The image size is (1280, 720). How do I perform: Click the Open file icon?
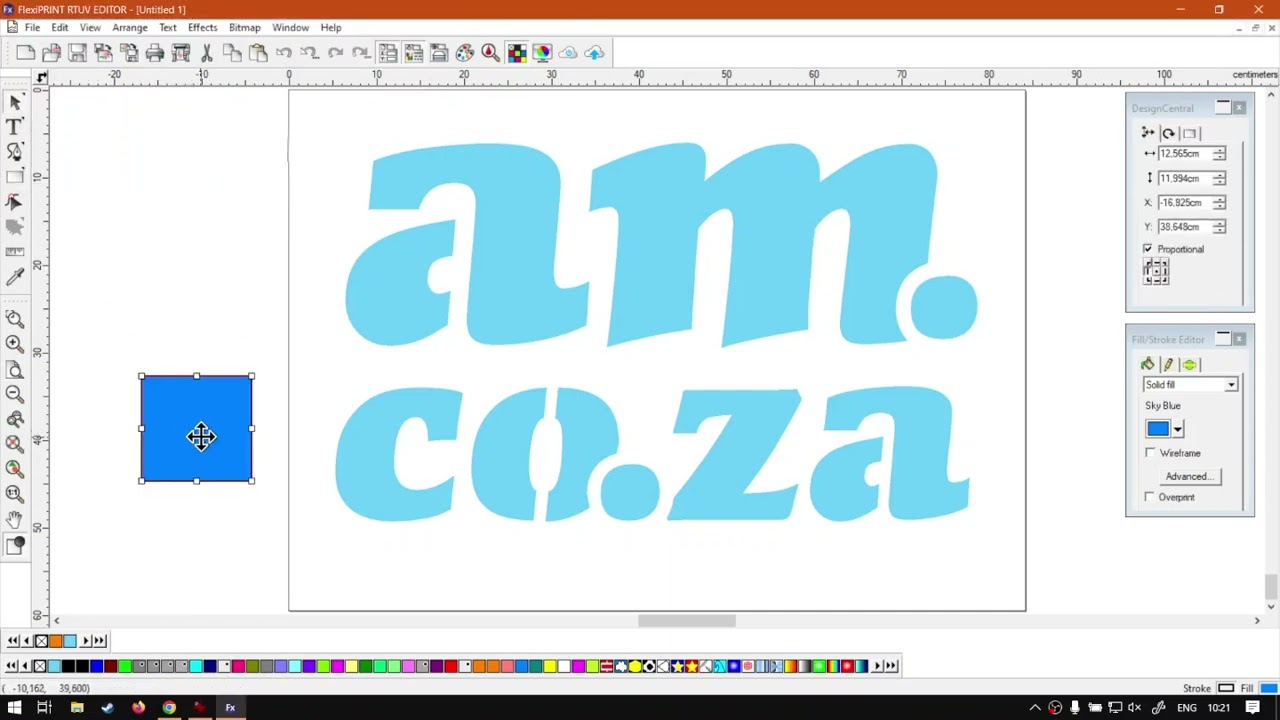point(51,53)
